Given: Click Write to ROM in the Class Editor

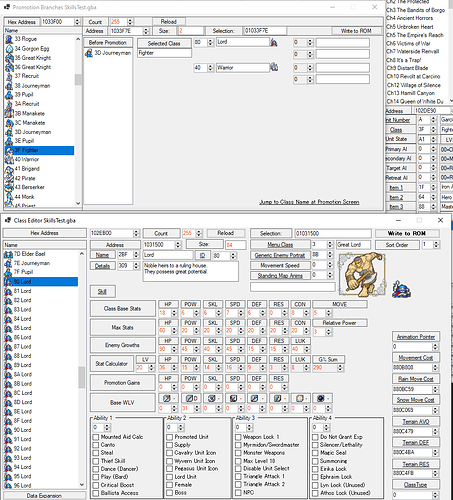Looking at the screenshot, I should tap(407, 233).
